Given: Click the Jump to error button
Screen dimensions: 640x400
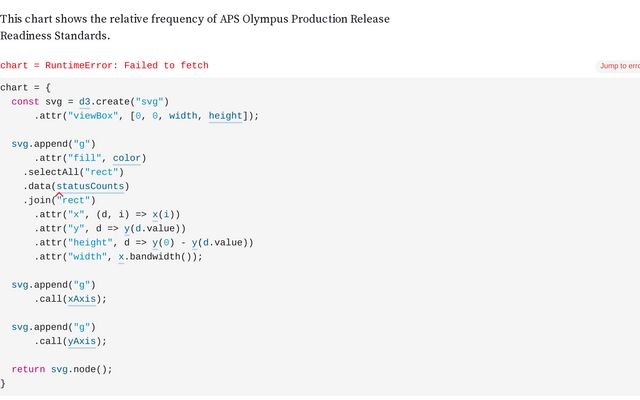Looking at the screenshot, I should coord(618,66).
